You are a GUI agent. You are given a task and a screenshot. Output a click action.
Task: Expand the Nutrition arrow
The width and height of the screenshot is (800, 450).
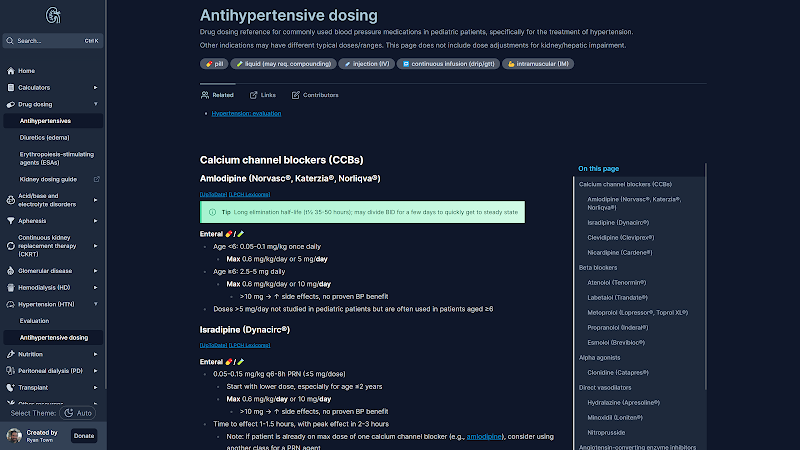95,354
